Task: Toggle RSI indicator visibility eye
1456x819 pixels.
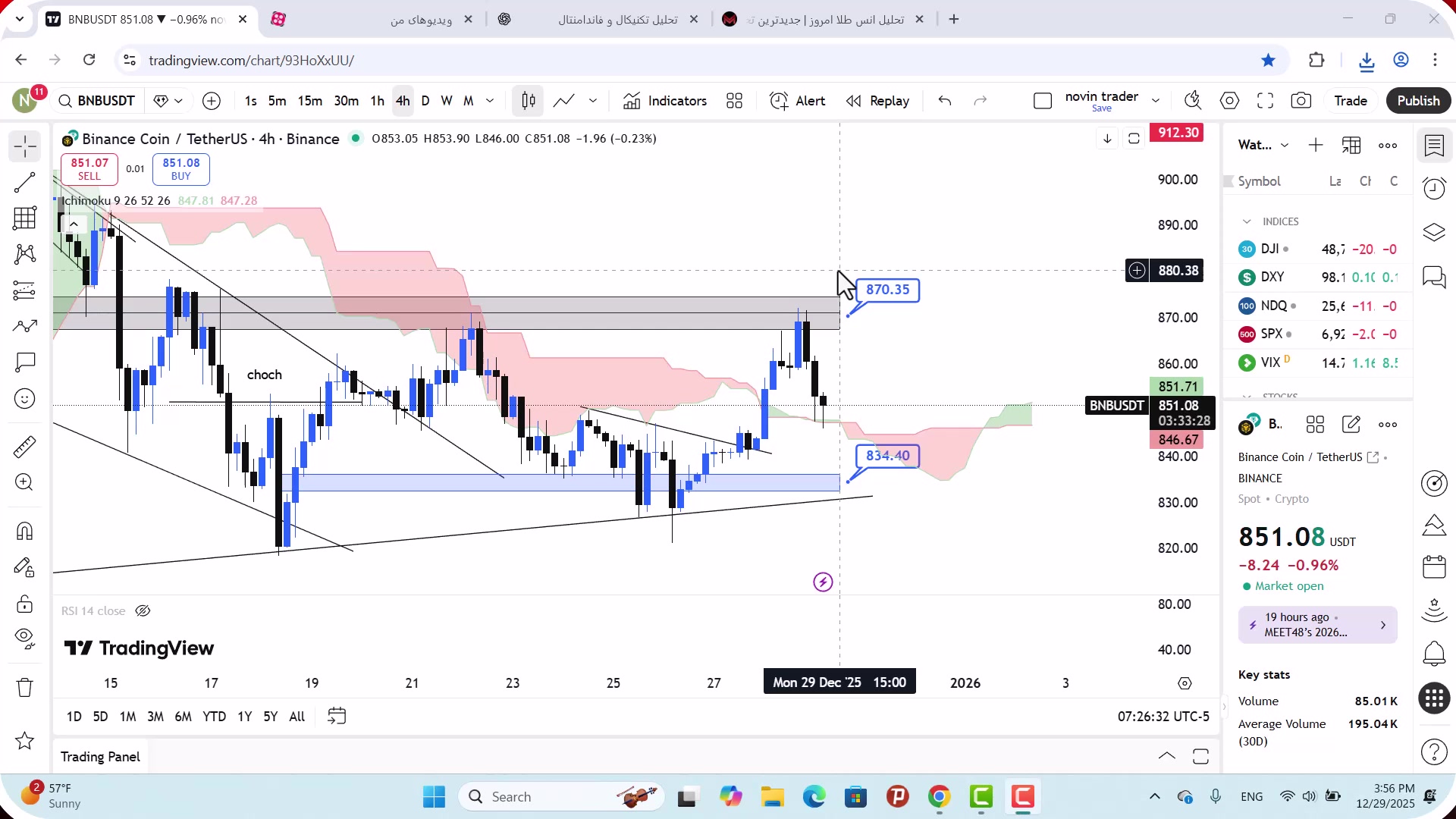Action: [x=143, y=611]
